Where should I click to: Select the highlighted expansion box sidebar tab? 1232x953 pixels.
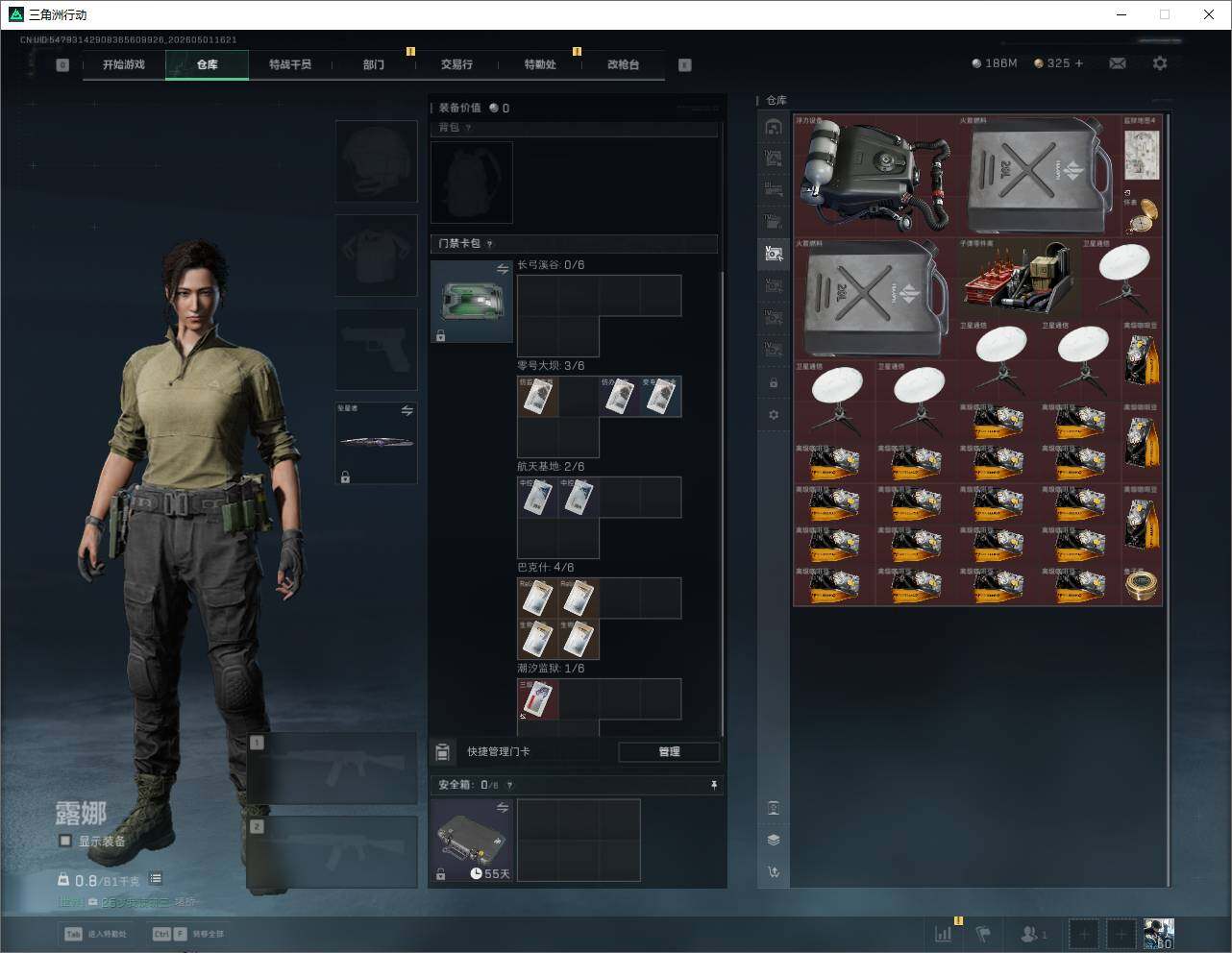pos(774,254)
